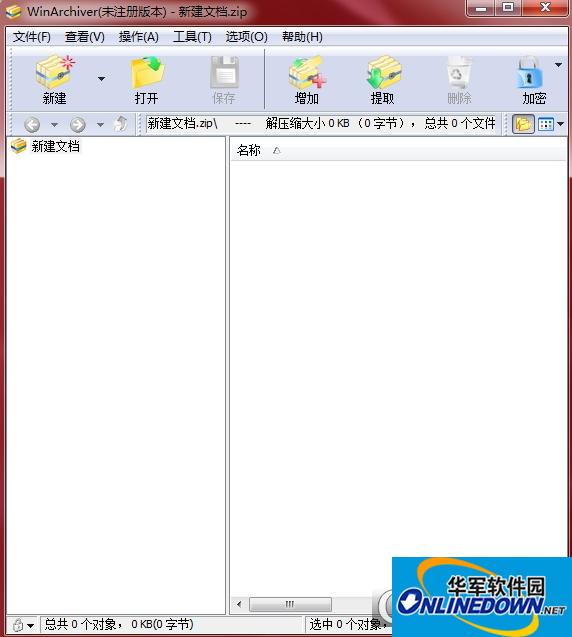
Task: Open the 帮助(H) menu
Action: 302,37
